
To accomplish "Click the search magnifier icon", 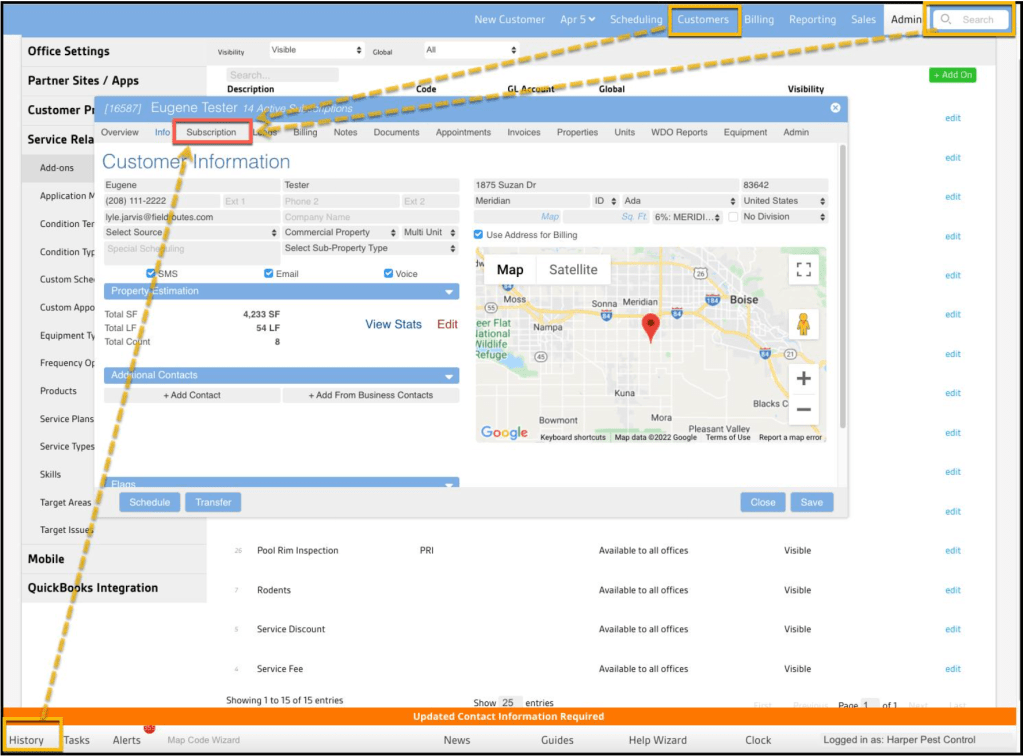I will pyautogui.click(x=946, y=19).
